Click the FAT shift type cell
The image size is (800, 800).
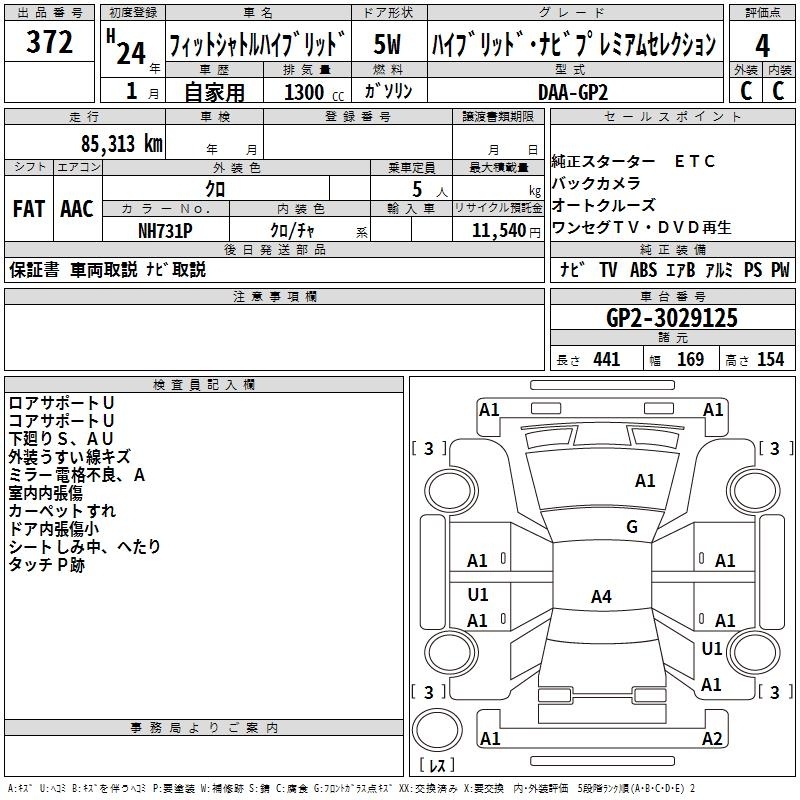click(28, 208)
